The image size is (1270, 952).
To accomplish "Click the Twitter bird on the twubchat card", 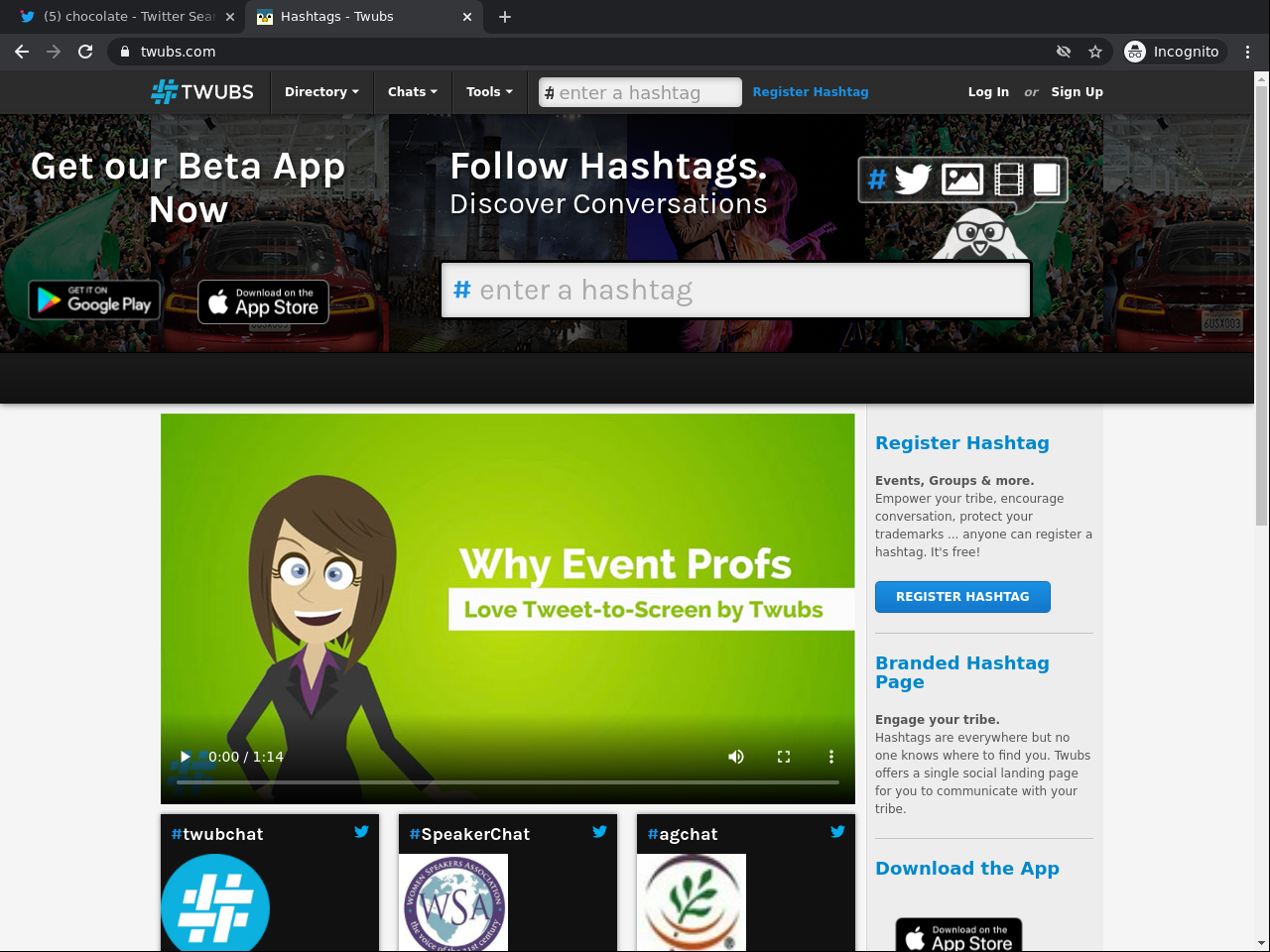I will coord(362,832).
